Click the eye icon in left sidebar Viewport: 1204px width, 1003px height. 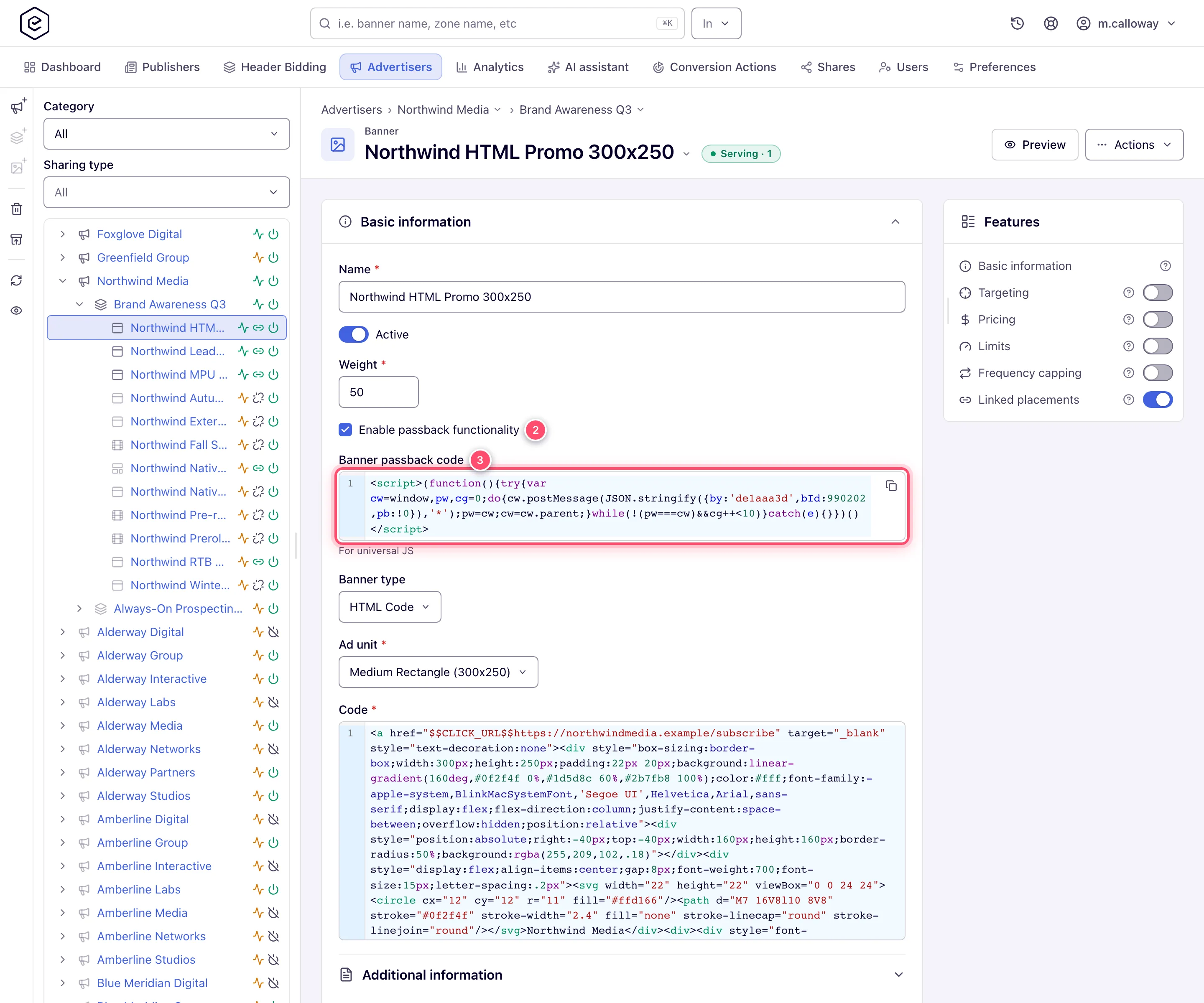pyautogui.click(x=17, y=311)
